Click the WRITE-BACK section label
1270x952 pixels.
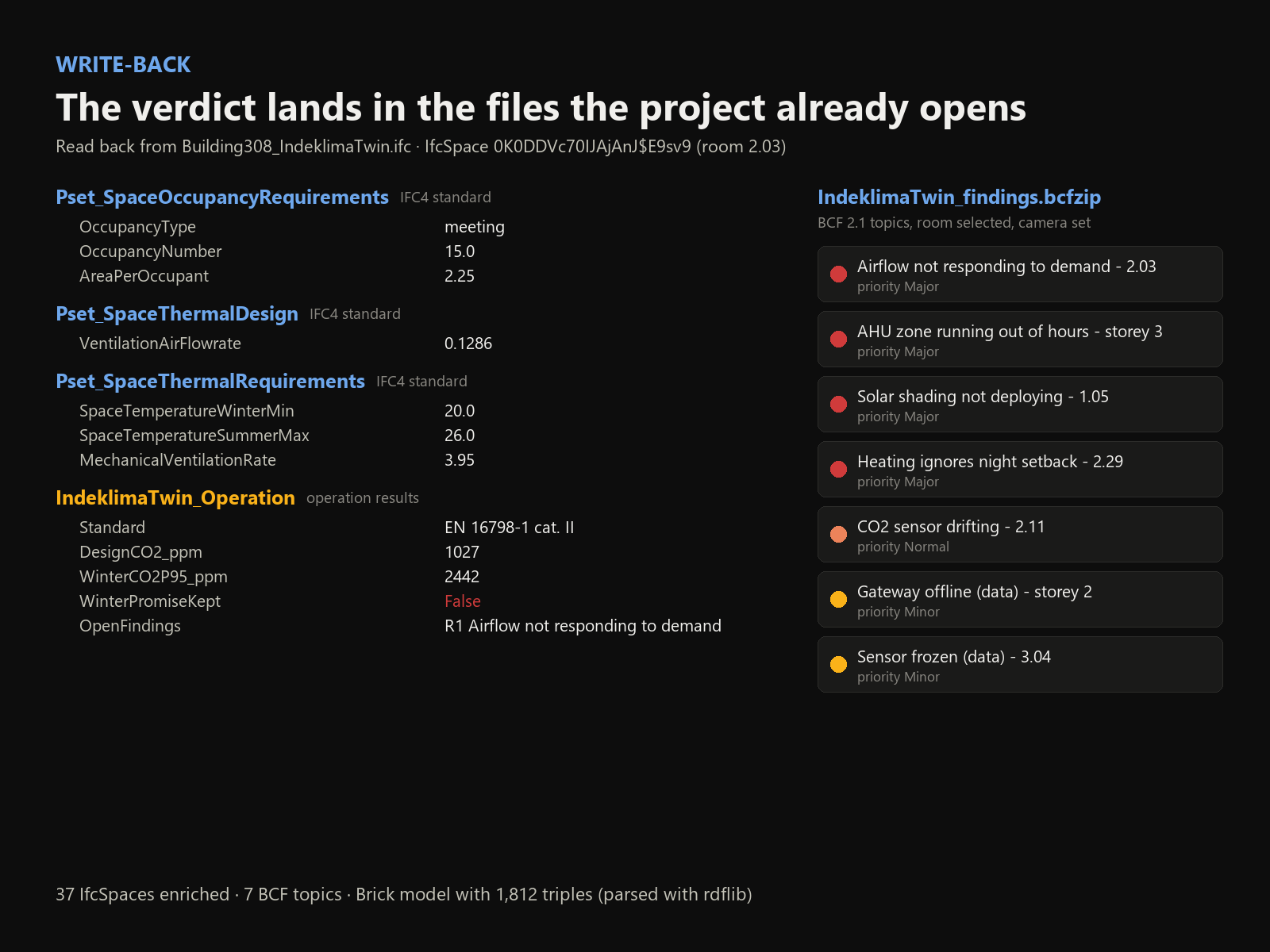[123, 64]
